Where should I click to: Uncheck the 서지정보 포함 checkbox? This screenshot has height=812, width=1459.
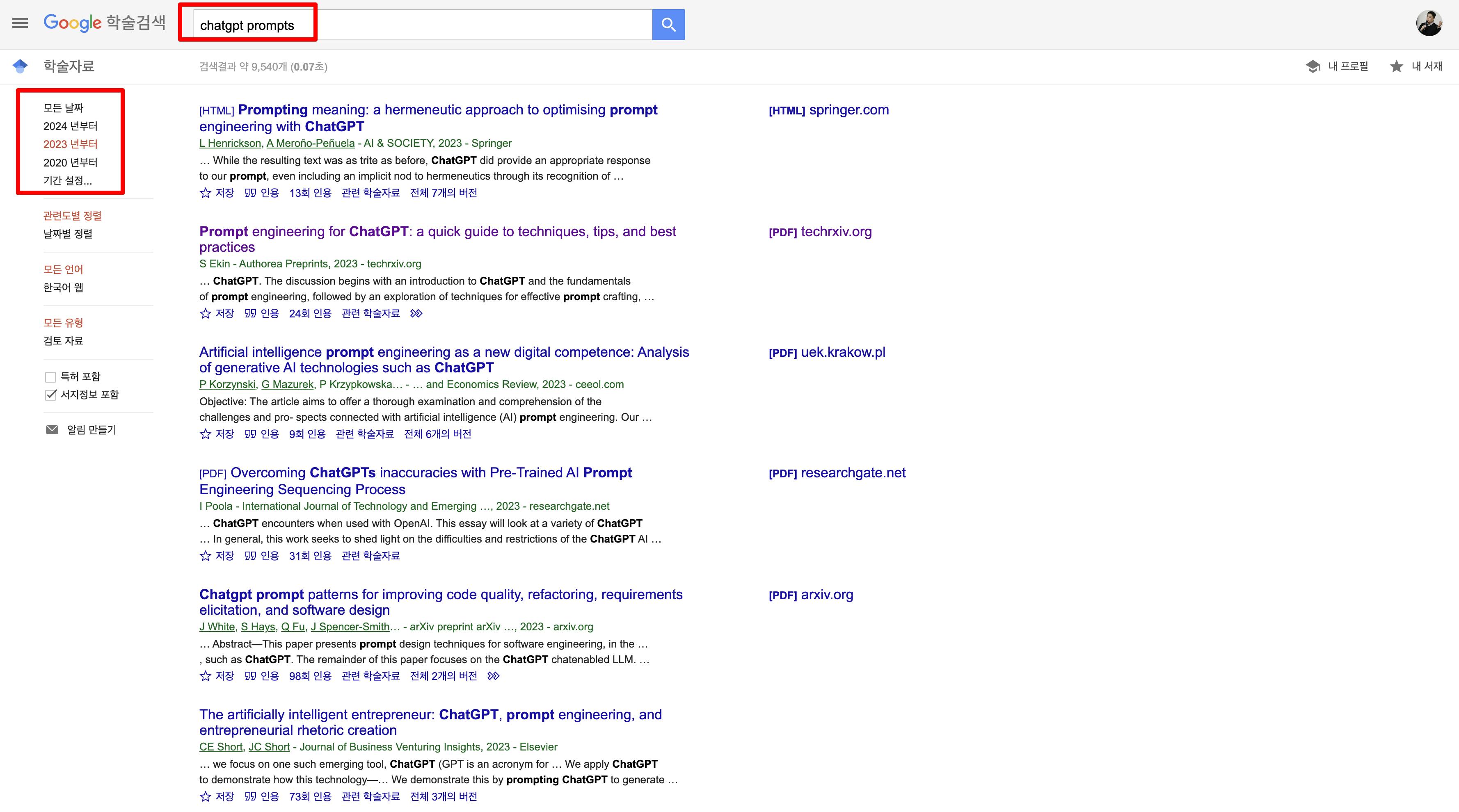pos(50,395)
